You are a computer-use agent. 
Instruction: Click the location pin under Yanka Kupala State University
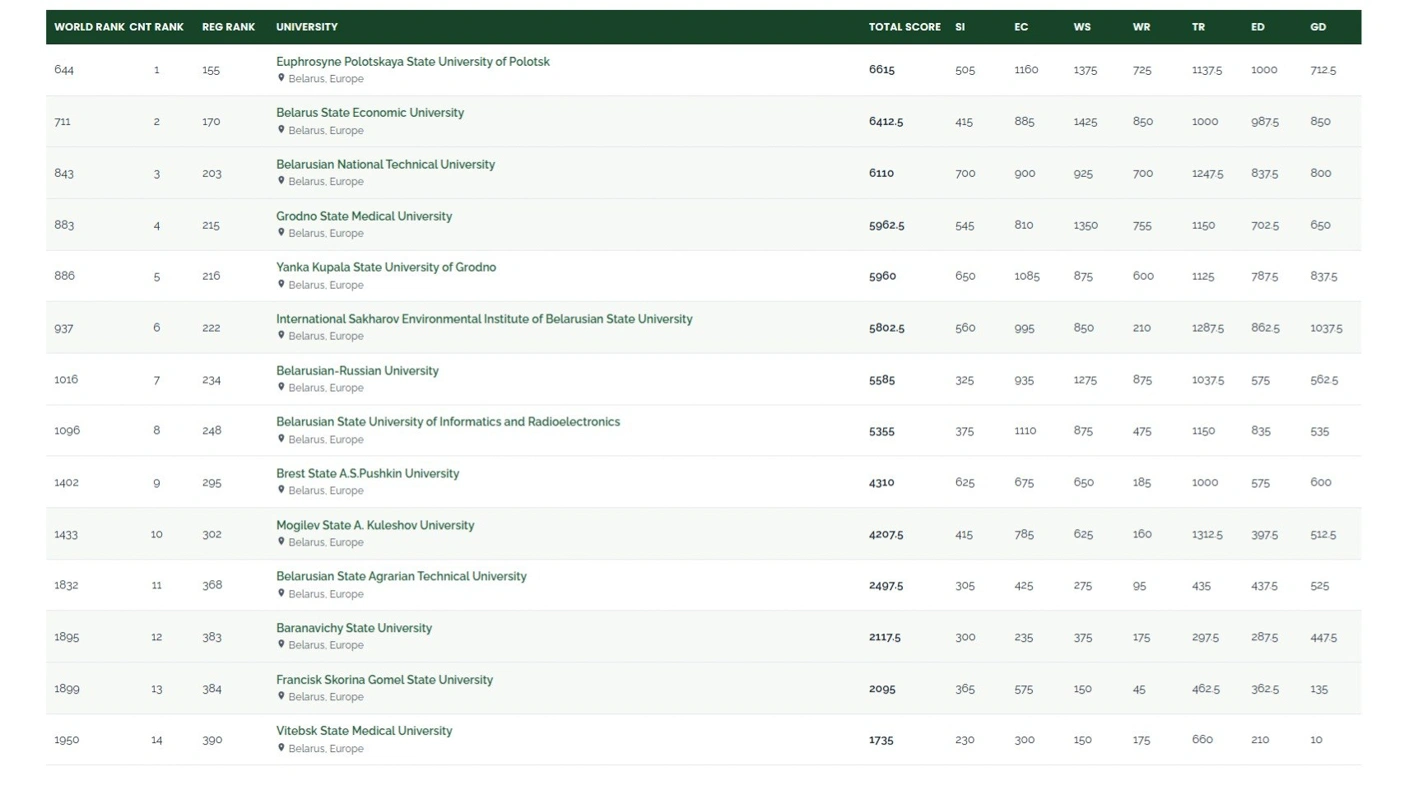[x=281, y=284]
